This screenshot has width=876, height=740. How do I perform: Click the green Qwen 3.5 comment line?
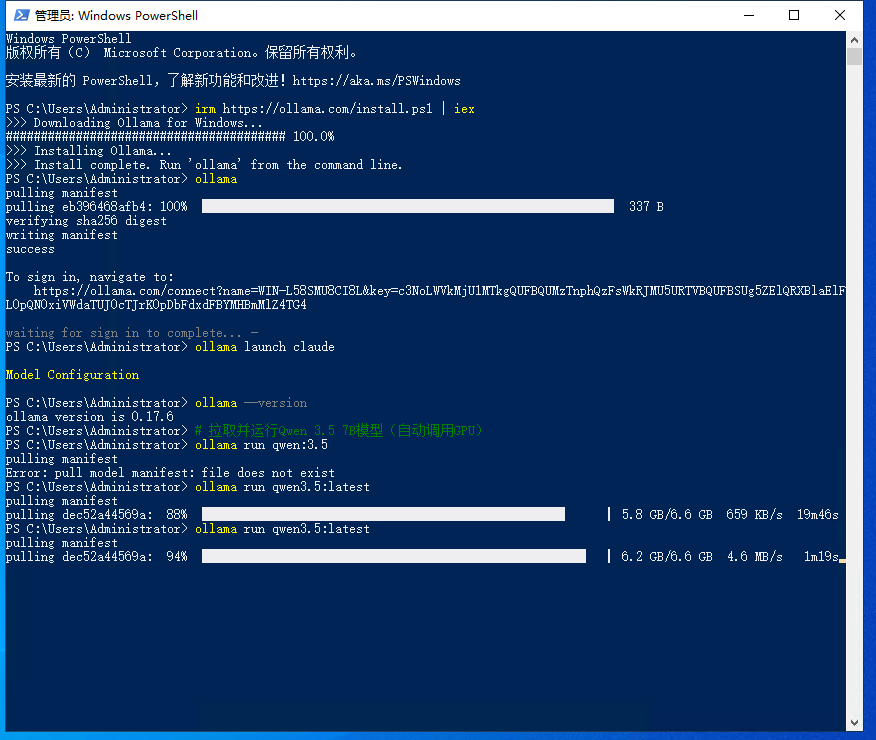340,431
